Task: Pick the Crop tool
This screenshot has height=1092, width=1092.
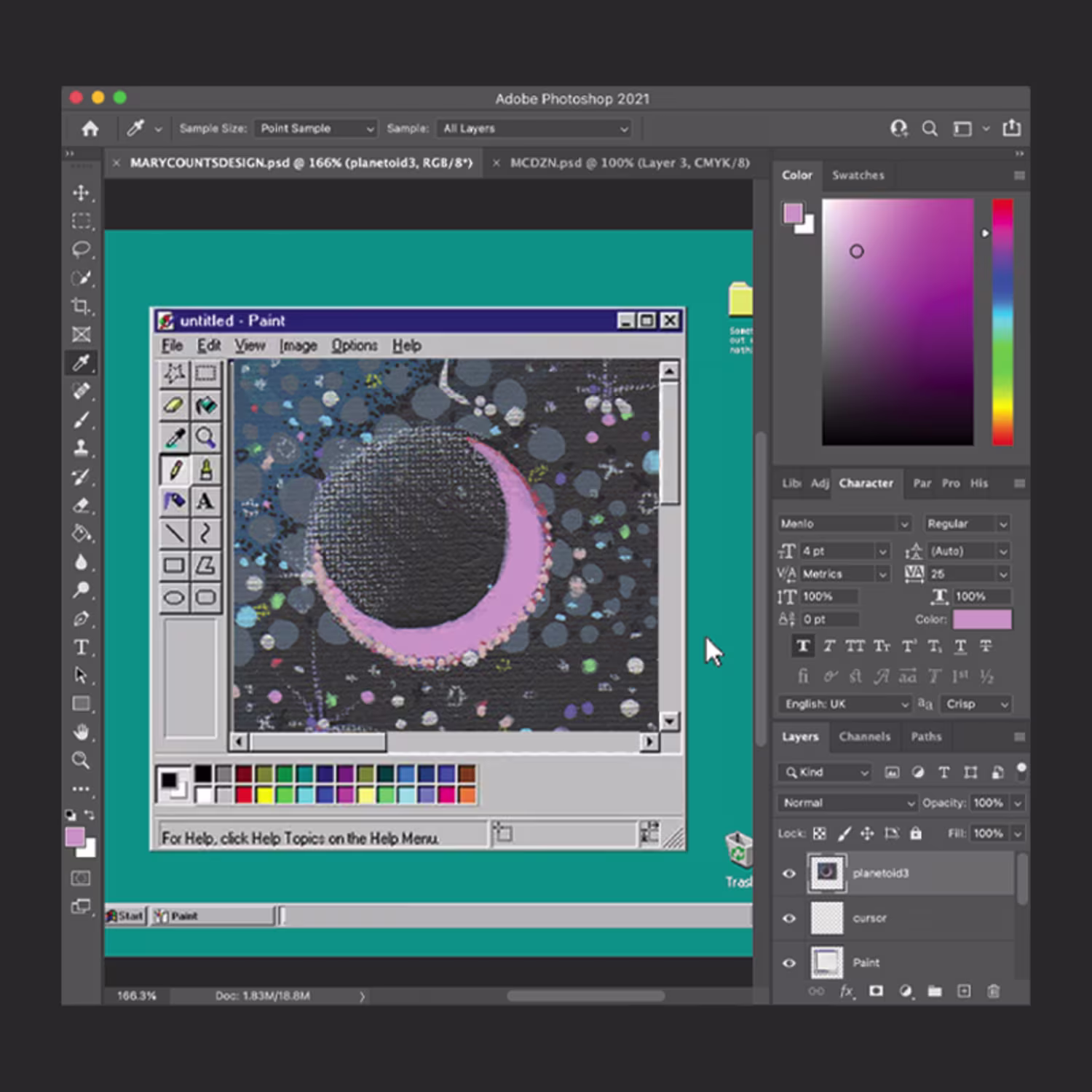Action: click(81, 306)
